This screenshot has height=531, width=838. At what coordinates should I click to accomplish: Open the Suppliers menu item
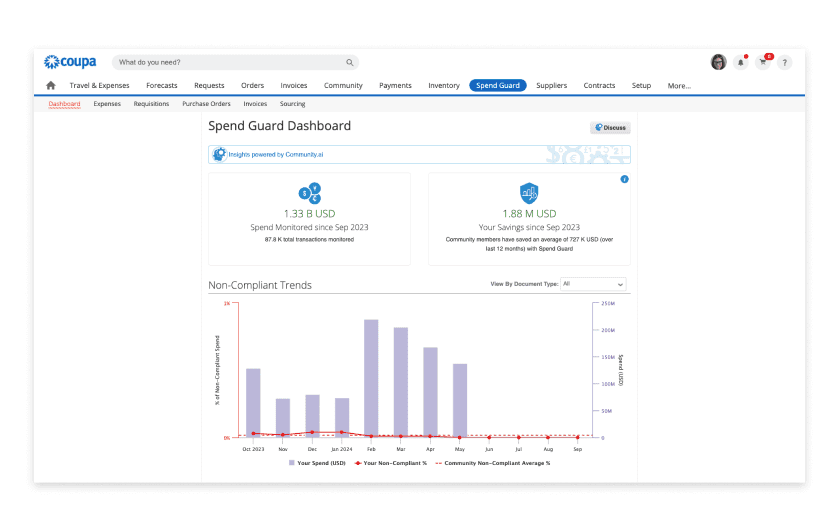[x=552, y=85]
